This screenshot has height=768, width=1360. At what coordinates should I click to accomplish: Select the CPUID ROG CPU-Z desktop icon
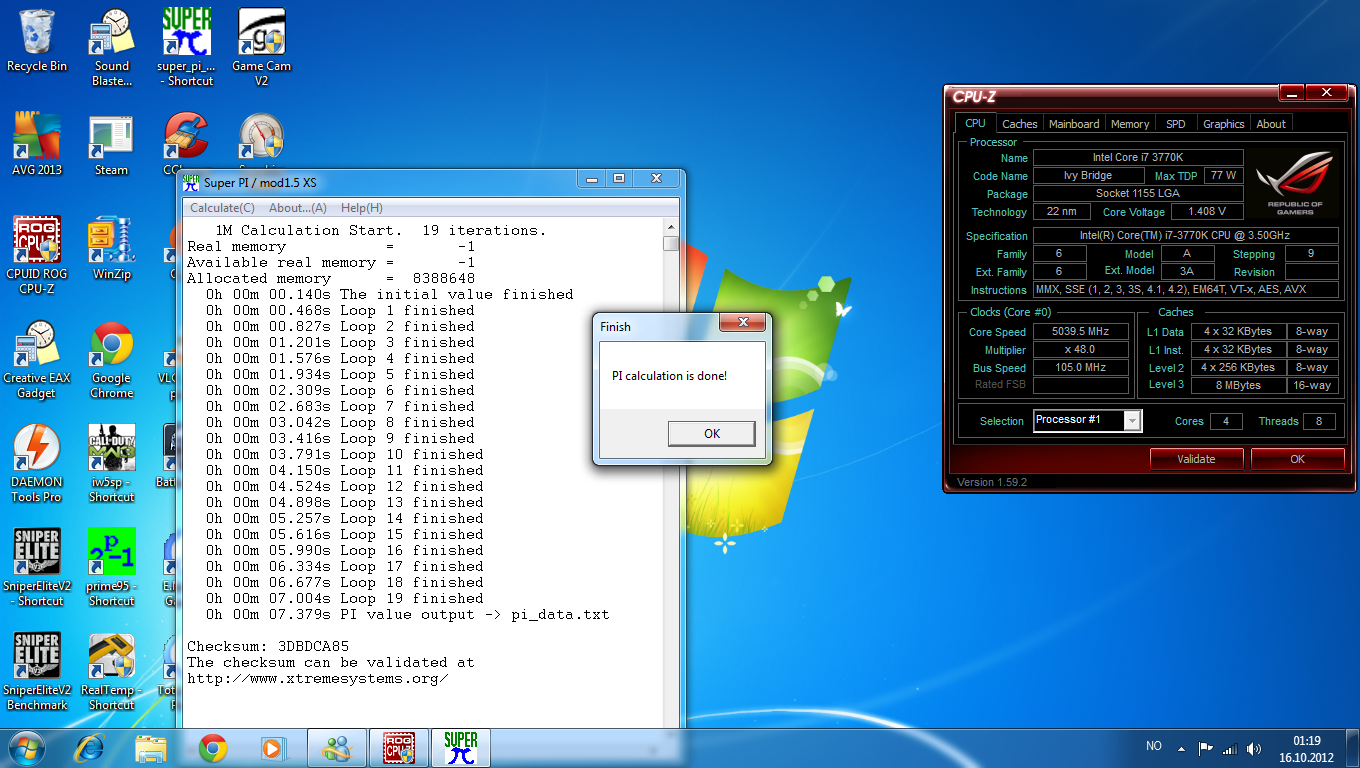(x=37, y=256)
